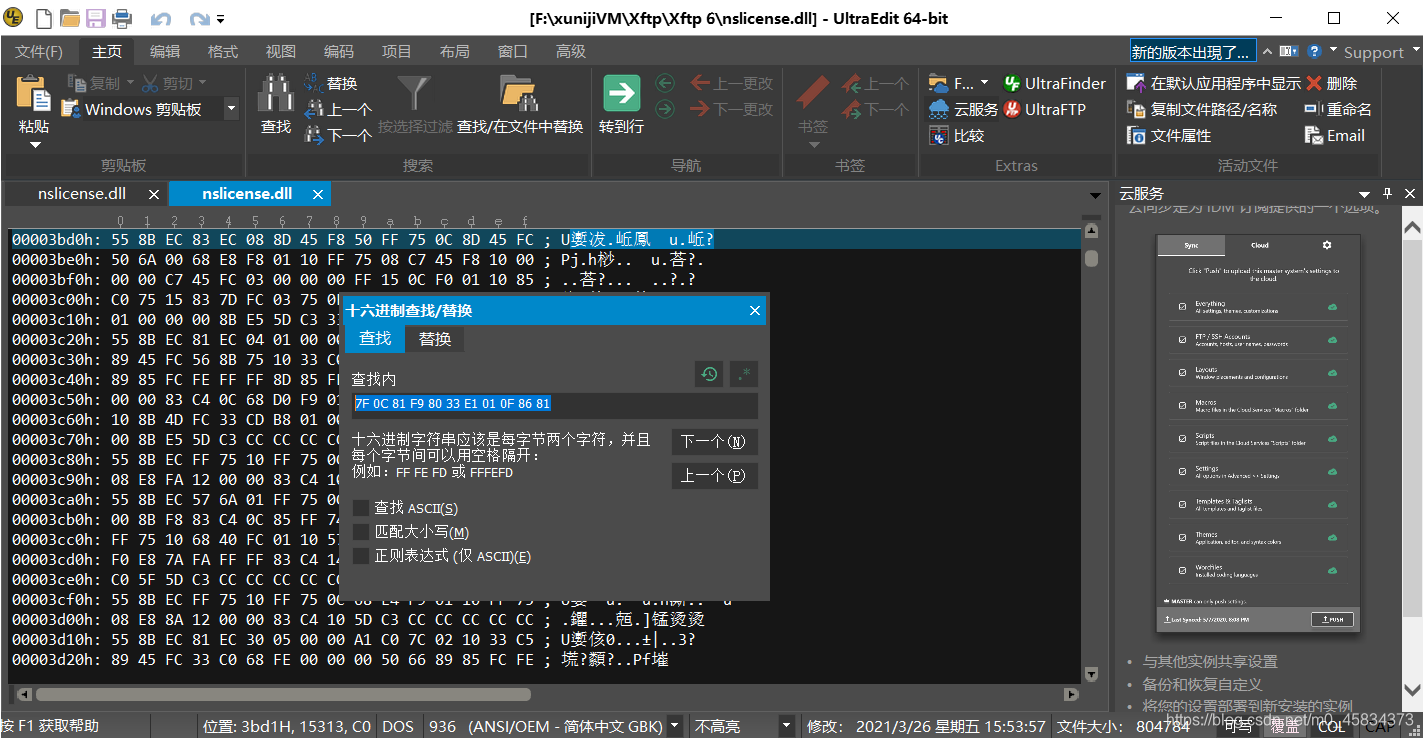Image resolution: width=1424 pixels, height=739 pixels.
Task: Open the 不高亮 highlighting dropdown
Action: tap(786, 726)
